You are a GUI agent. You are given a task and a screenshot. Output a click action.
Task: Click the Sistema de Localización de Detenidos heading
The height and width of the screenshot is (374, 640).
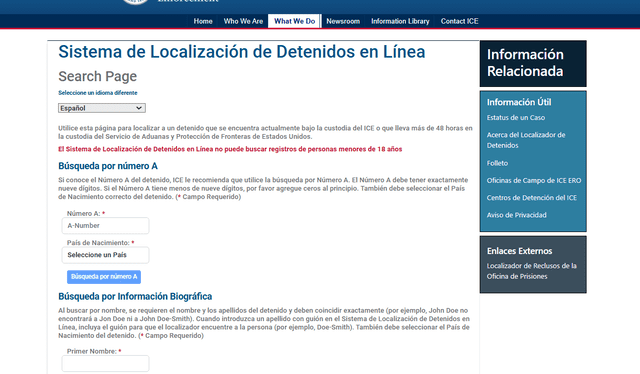[x=242, y=52]
